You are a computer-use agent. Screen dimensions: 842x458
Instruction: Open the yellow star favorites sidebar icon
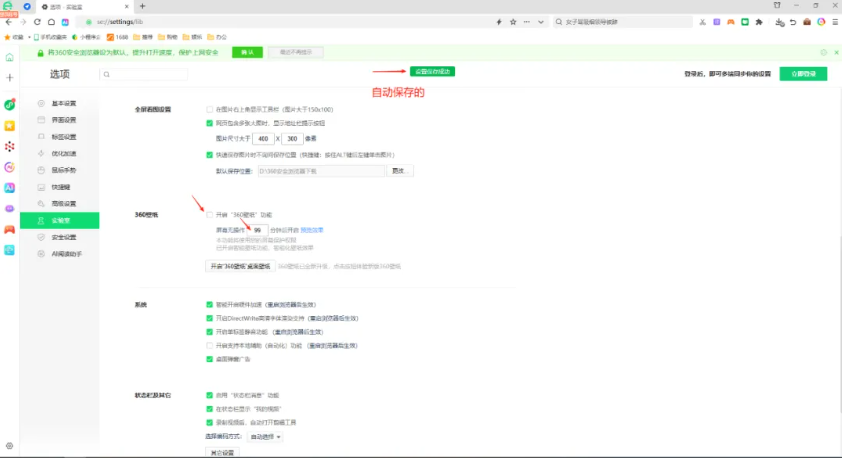(x=10, y=126)
